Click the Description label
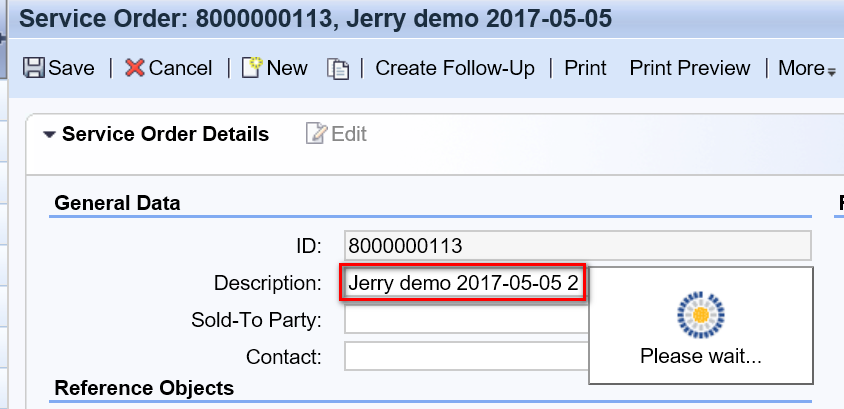 (268, 283)
